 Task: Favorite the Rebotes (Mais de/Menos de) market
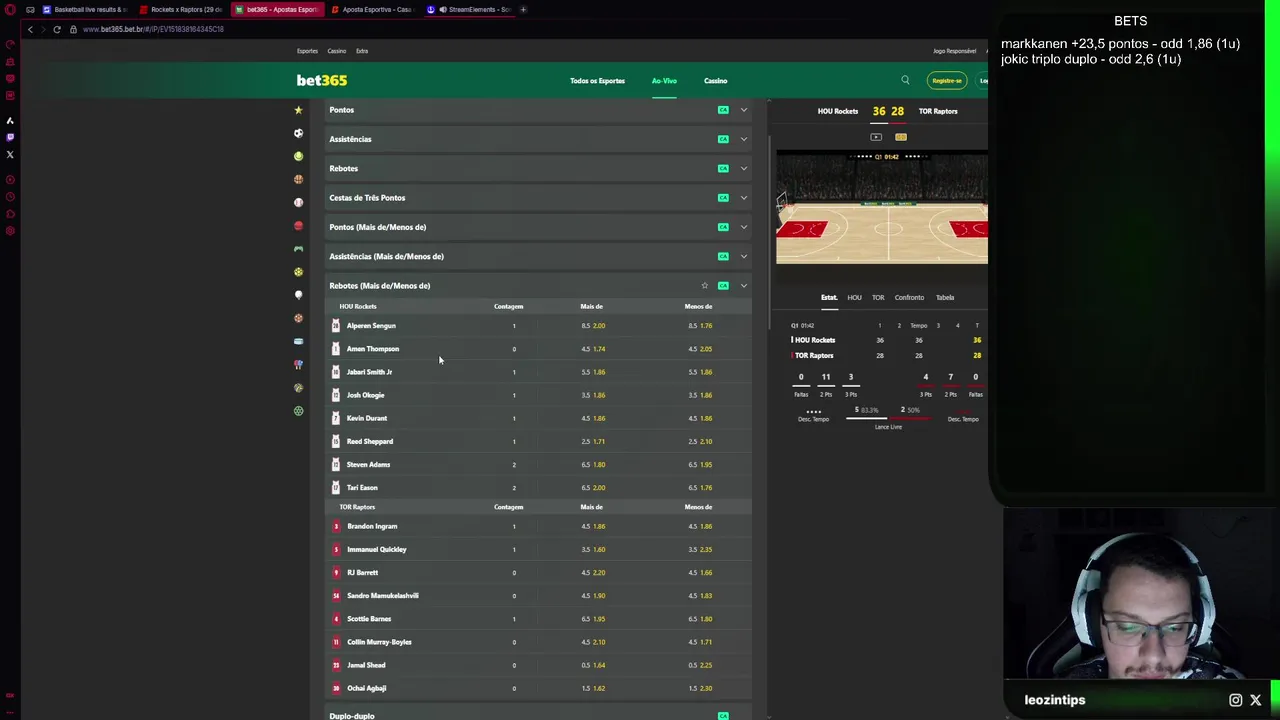pos(704,286)
